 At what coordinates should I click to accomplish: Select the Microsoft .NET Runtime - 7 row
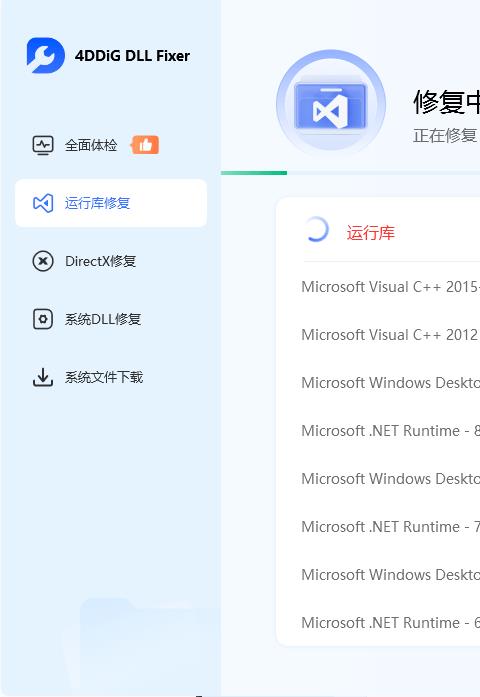pyautogui.click(x=391, y=527)
